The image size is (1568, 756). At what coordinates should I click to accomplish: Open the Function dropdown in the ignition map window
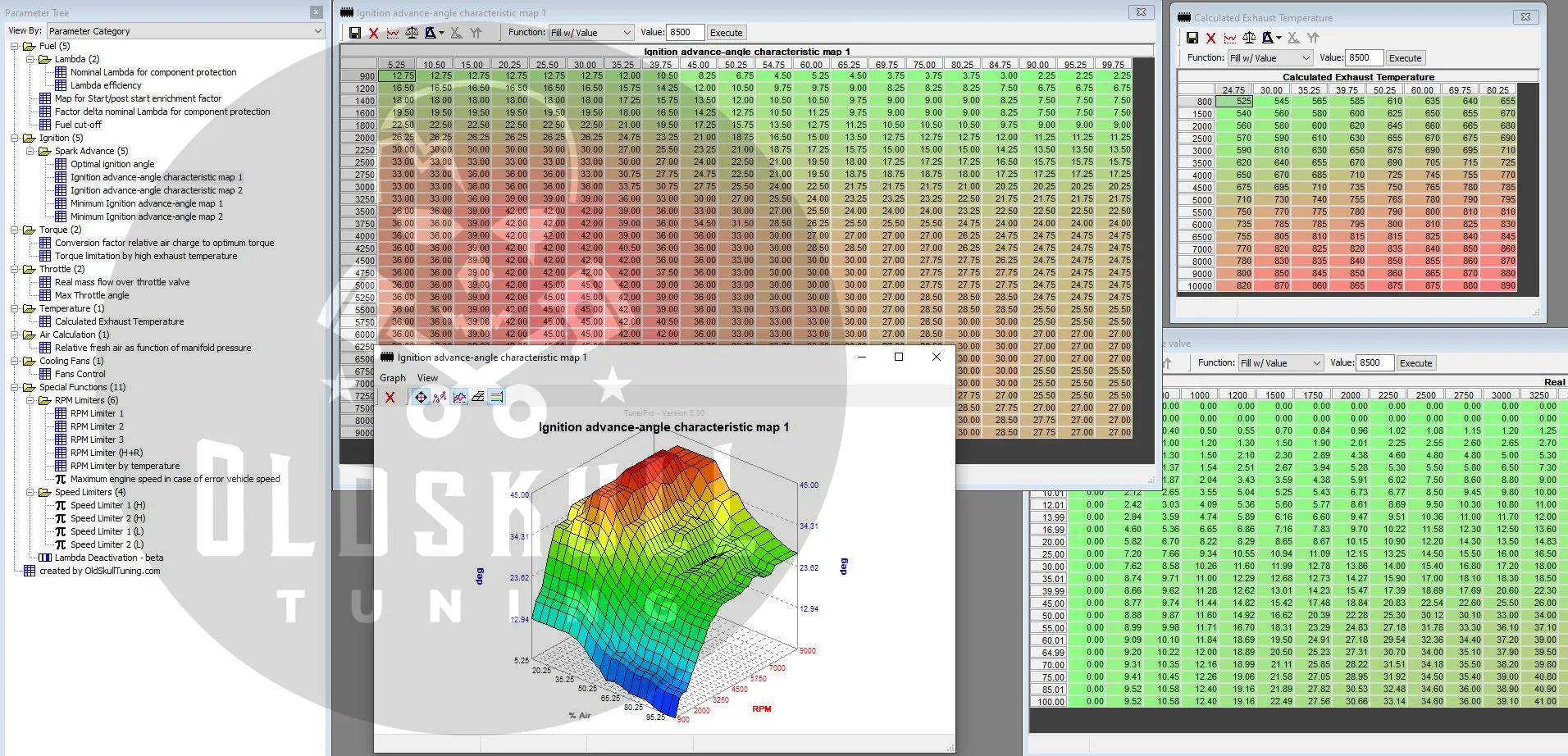click(x=590, y=33)
